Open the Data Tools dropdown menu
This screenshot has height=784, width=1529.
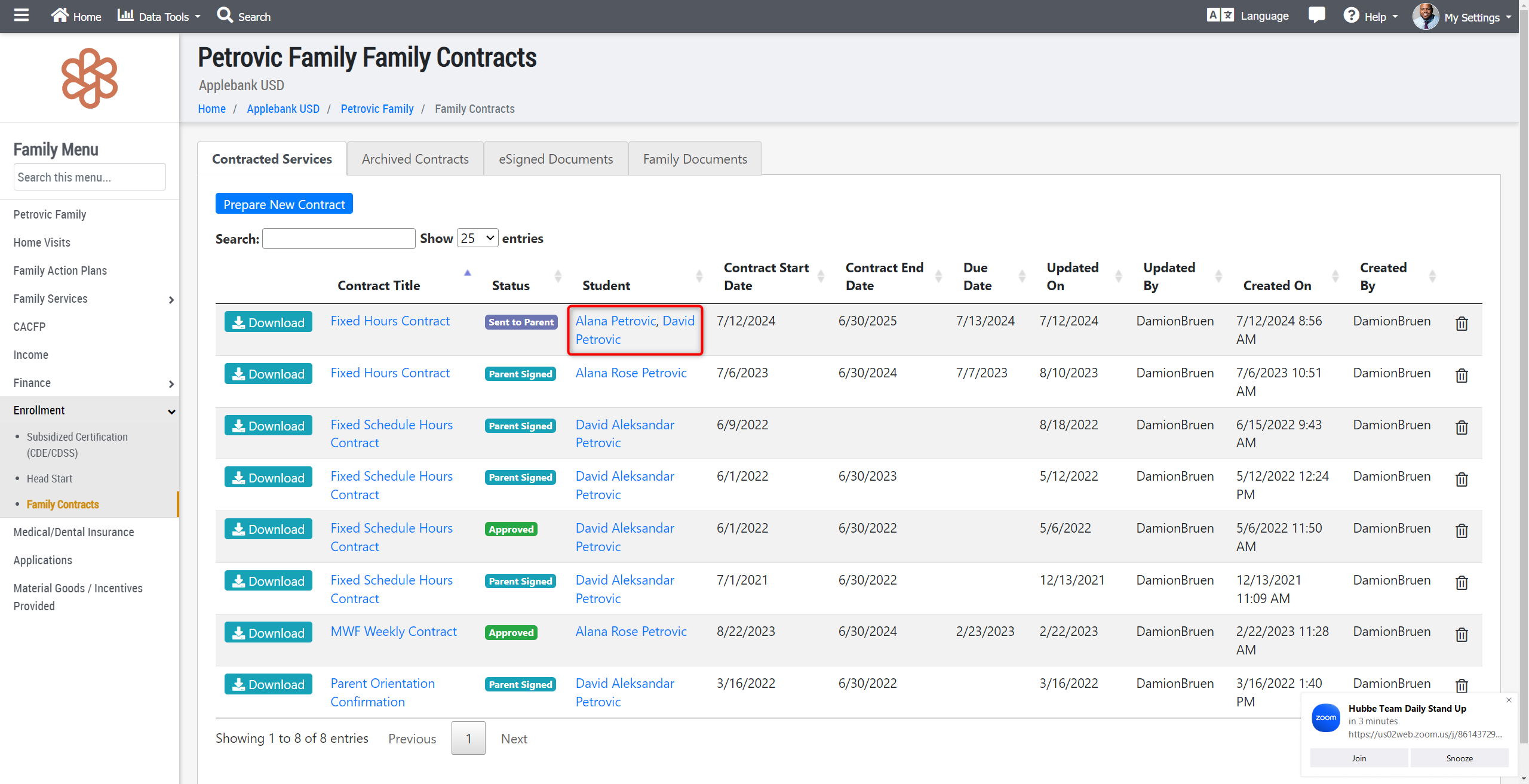[159, 17]
